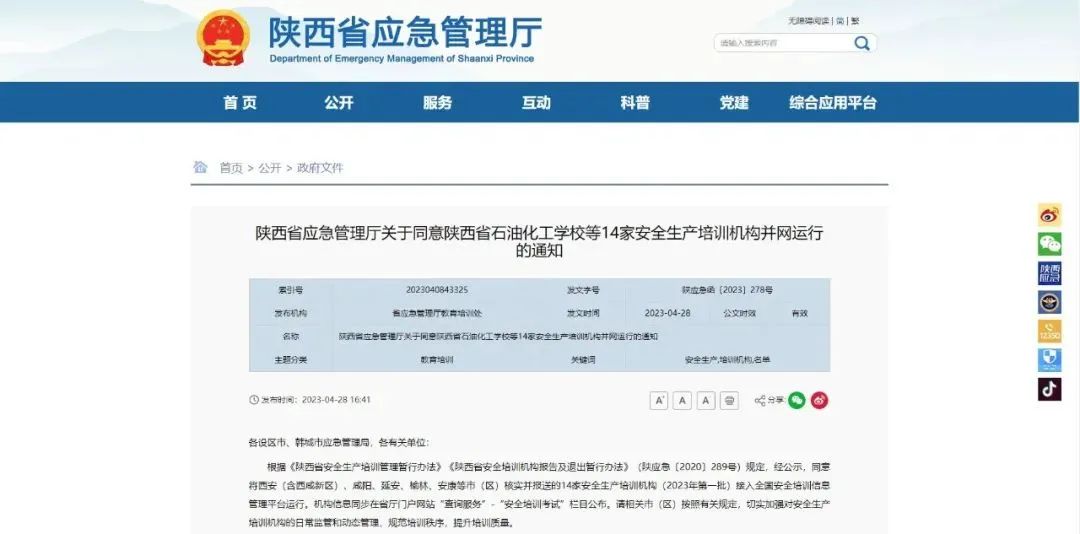Click the search magnifier icon

click(x=862, y=43)
